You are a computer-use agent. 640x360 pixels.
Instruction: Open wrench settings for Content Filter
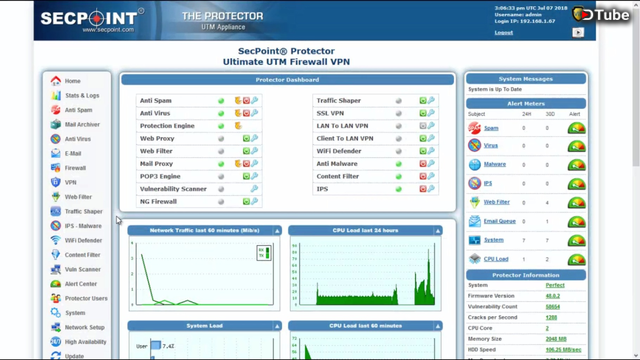coord(431,176)
